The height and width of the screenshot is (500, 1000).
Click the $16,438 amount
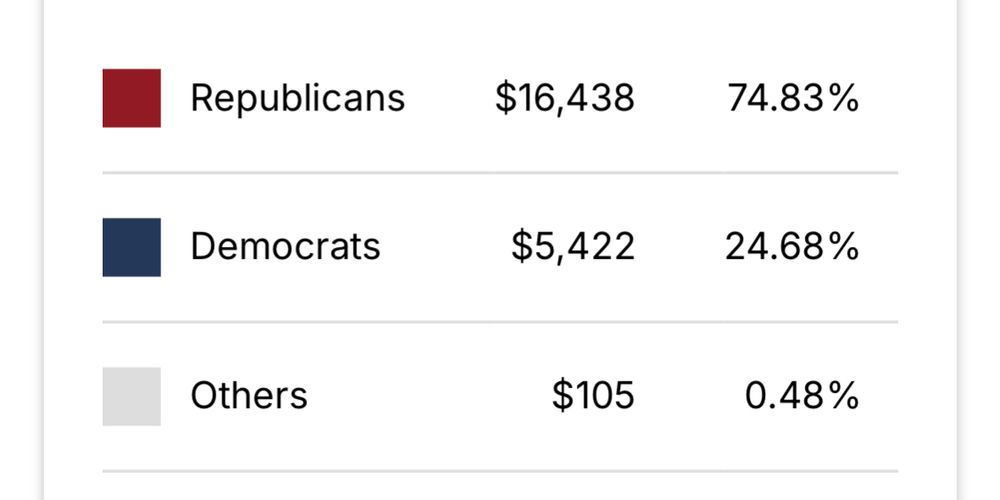coord(565,99)
